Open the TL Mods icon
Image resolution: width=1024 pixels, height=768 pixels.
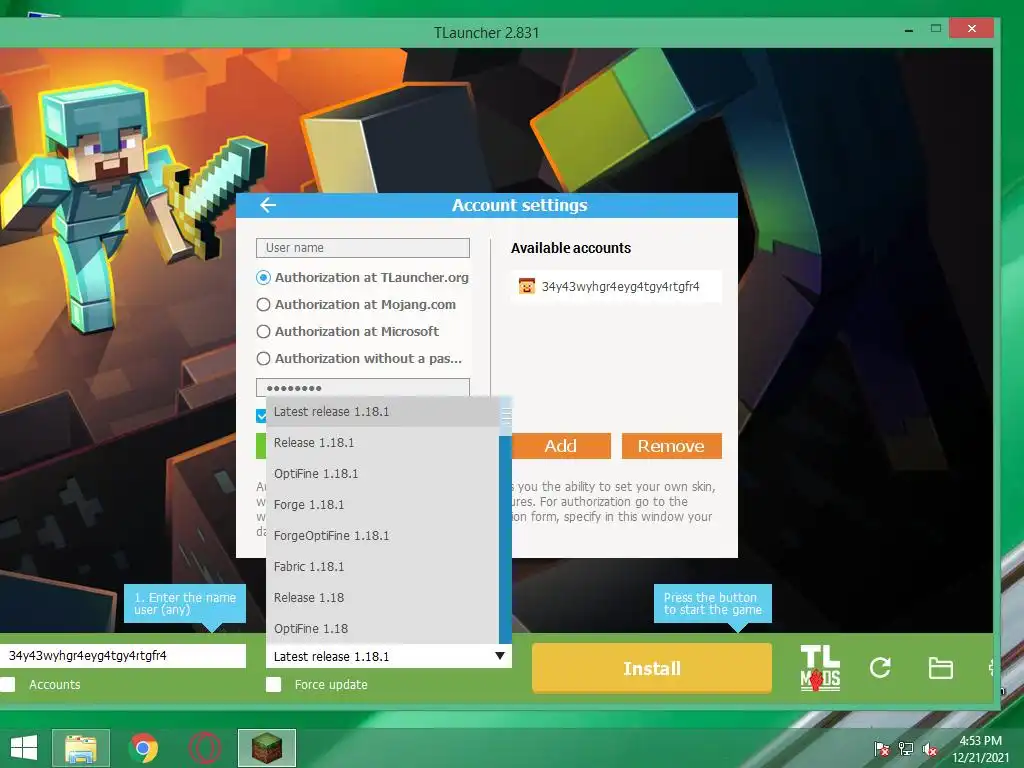click(x=820, y=668)
